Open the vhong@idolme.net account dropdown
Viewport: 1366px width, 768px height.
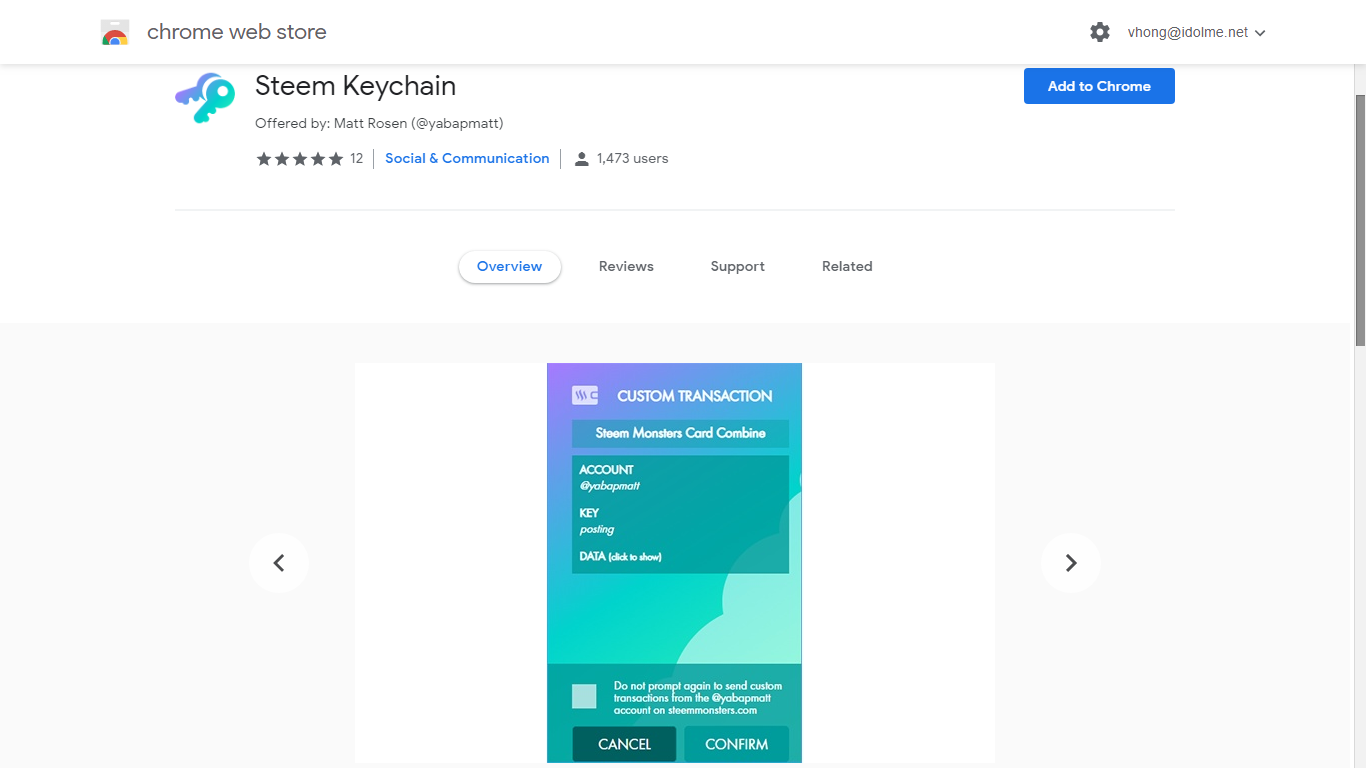1197,32
